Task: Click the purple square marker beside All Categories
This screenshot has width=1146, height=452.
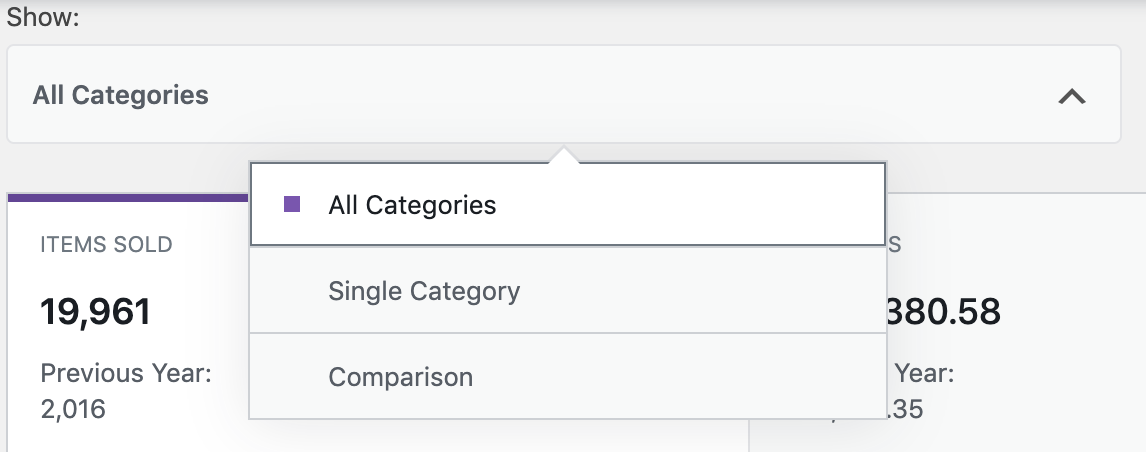Action: coord(292,205)
